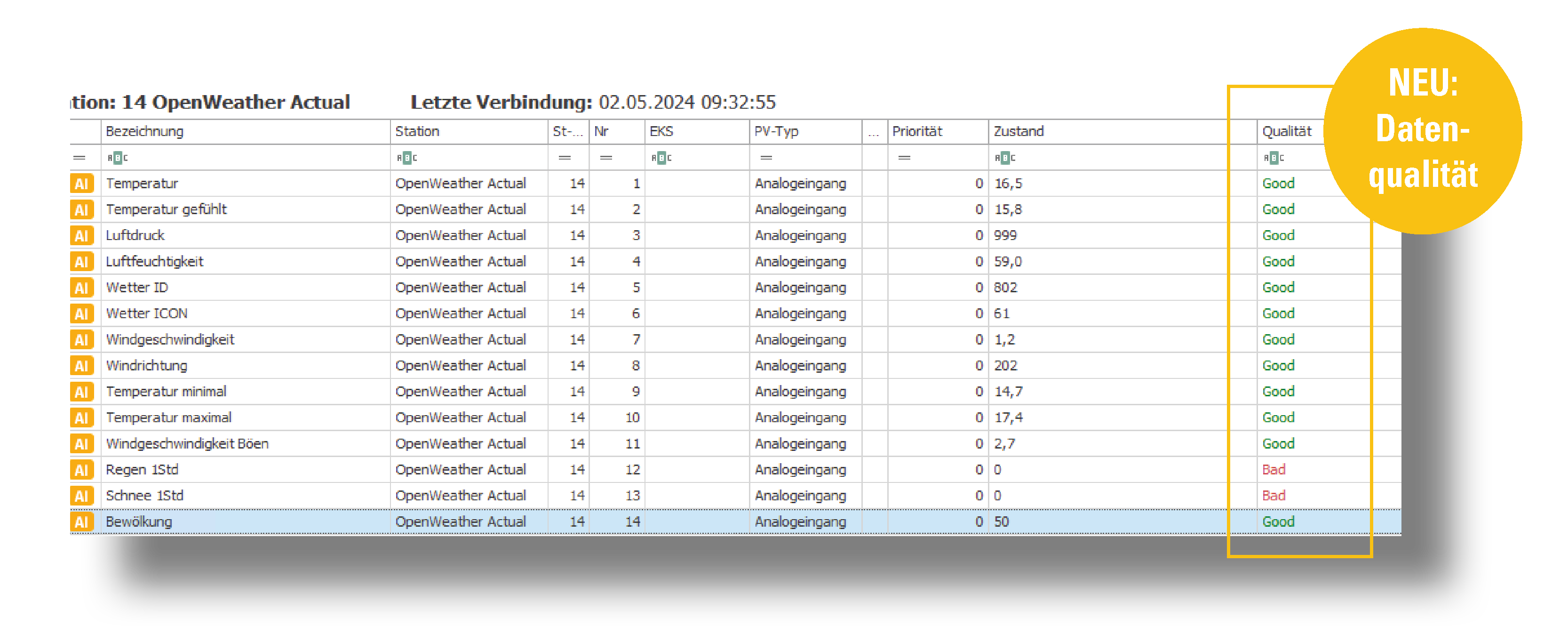The height and width of the screenshot is (634, 1568).
Task: Click Zustand value '202' for Windrichtung
Action: coord(1005,365)
